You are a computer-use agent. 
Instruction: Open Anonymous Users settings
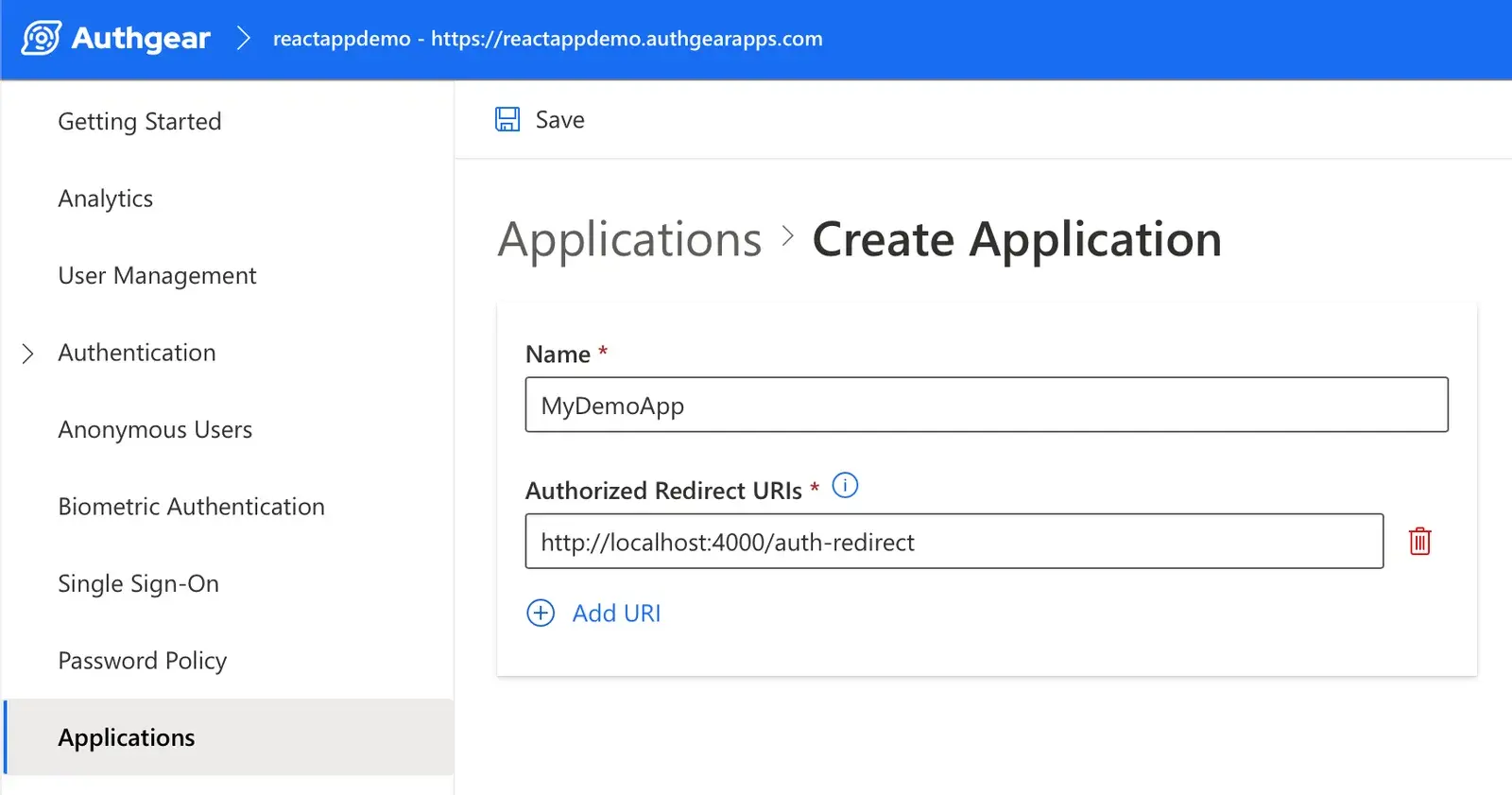[x=155, y=429]
